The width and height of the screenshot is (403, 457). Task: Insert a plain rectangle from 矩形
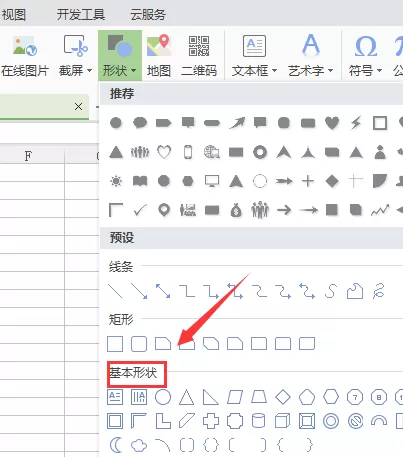(115, 344)
